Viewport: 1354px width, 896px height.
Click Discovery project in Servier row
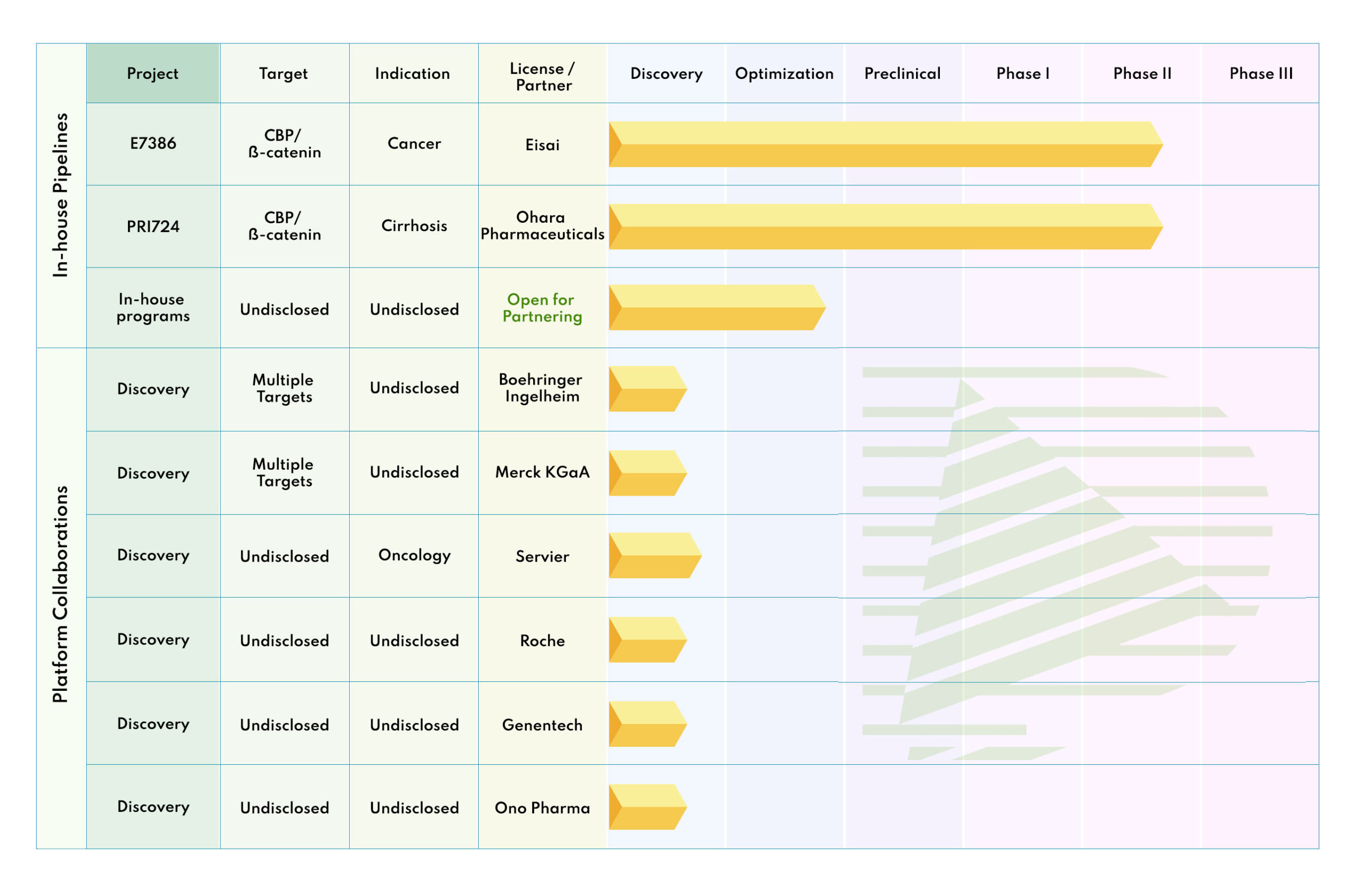(x=153, y=555)
